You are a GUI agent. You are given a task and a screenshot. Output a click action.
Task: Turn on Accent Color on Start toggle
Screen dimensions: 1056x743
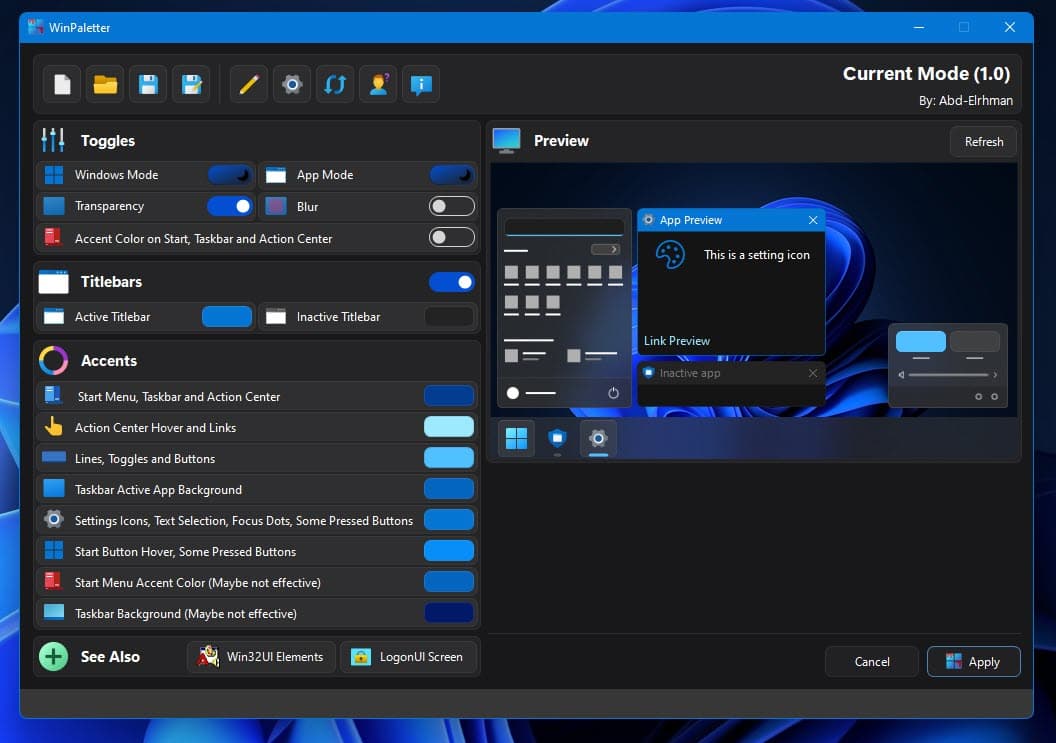[x=451, y=238]
